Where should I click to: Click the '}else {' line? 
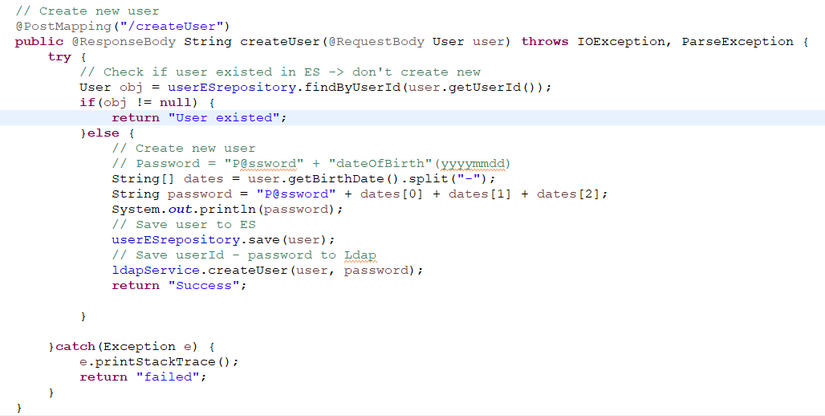[x=107, y=133]
